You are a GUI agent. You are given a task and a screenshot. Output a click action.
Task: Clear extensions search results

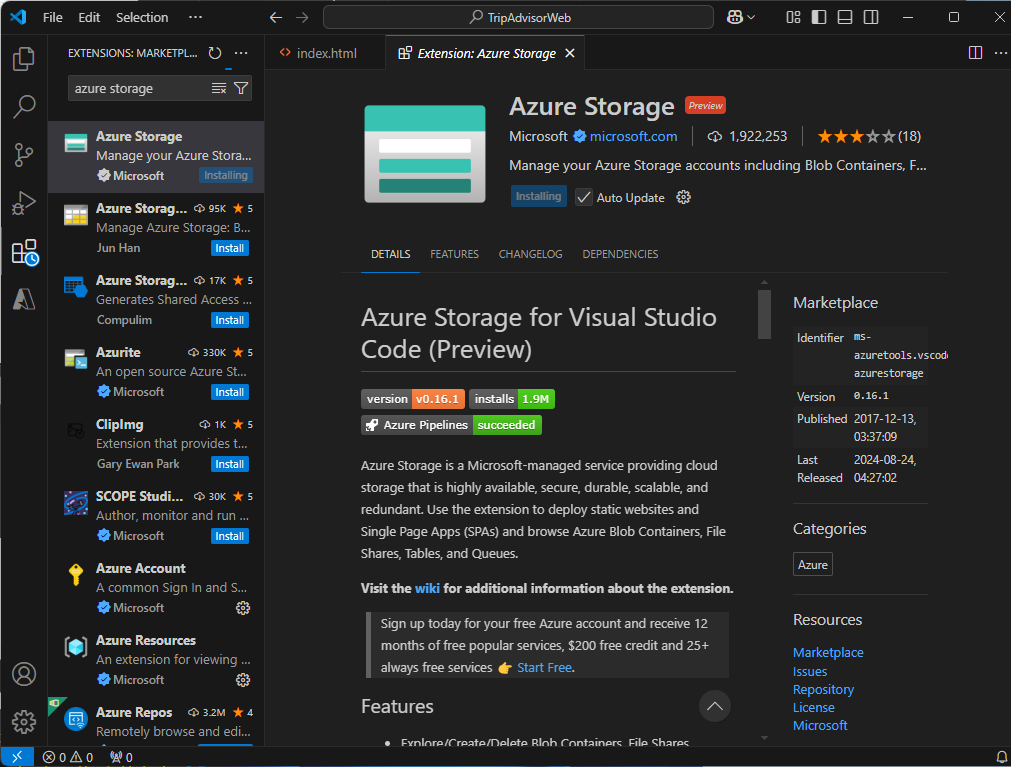[219, 88]
